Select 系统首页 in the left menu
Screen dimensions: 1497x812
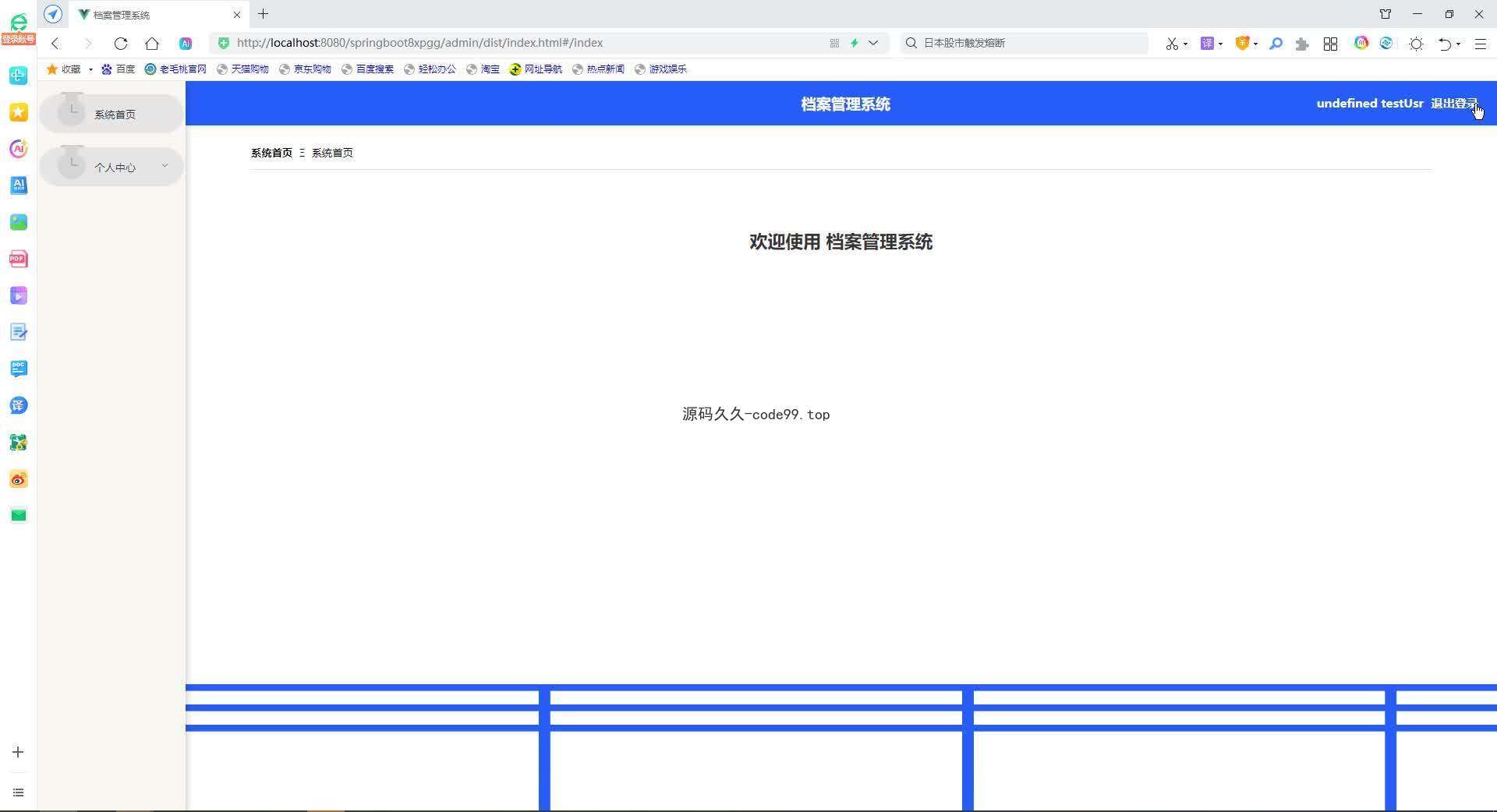pos(111,114)
